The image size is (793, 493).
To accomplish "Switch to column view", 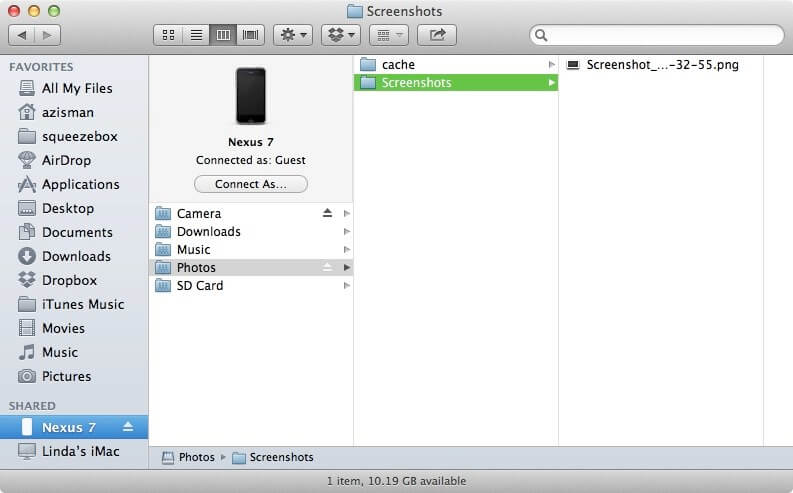I will coord(223,35).
